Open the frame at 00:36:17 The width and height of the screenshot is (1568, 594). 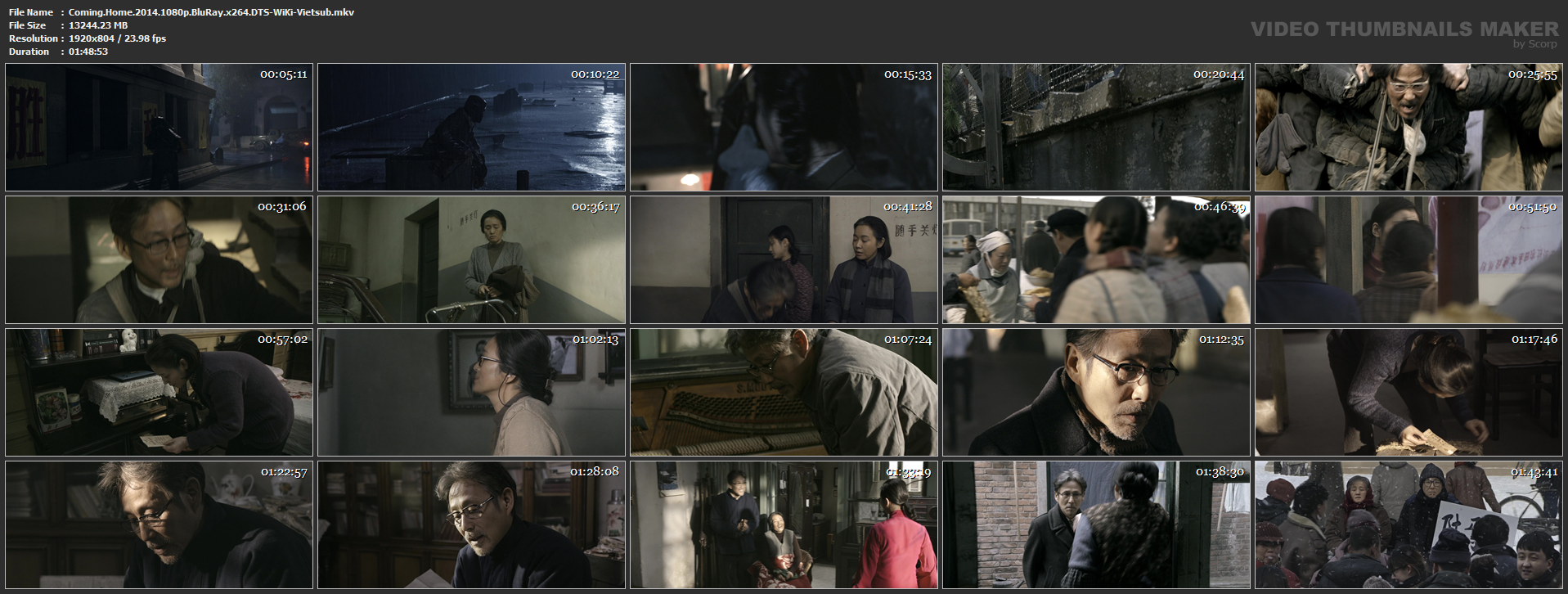(x=471, y=259)
